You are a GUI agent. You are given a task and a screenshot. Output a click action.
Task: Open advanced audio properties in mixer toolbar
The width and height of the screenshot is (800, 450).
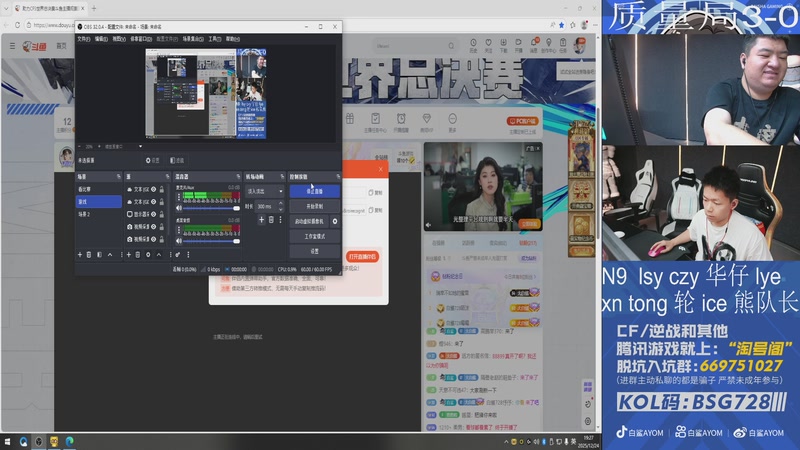[x=178, y=255]
